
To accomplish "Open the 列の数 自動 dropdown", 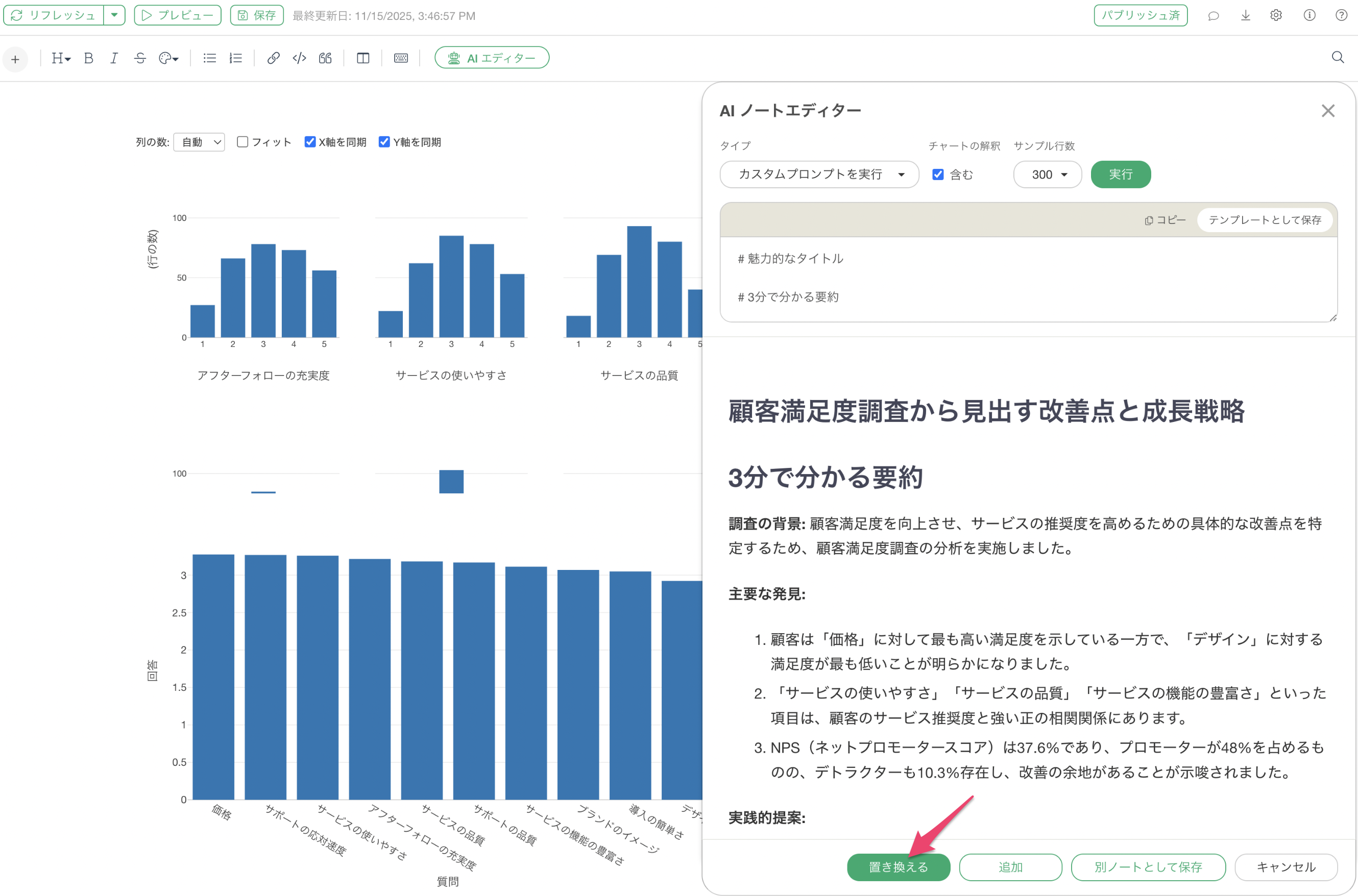I will coord(199,142).
